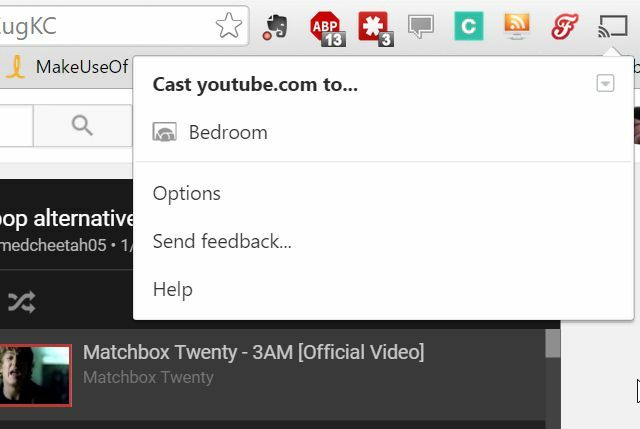This screenshot has height=429, width=640.
Task: Open the RSS feed extension icon
Action: 517,26
